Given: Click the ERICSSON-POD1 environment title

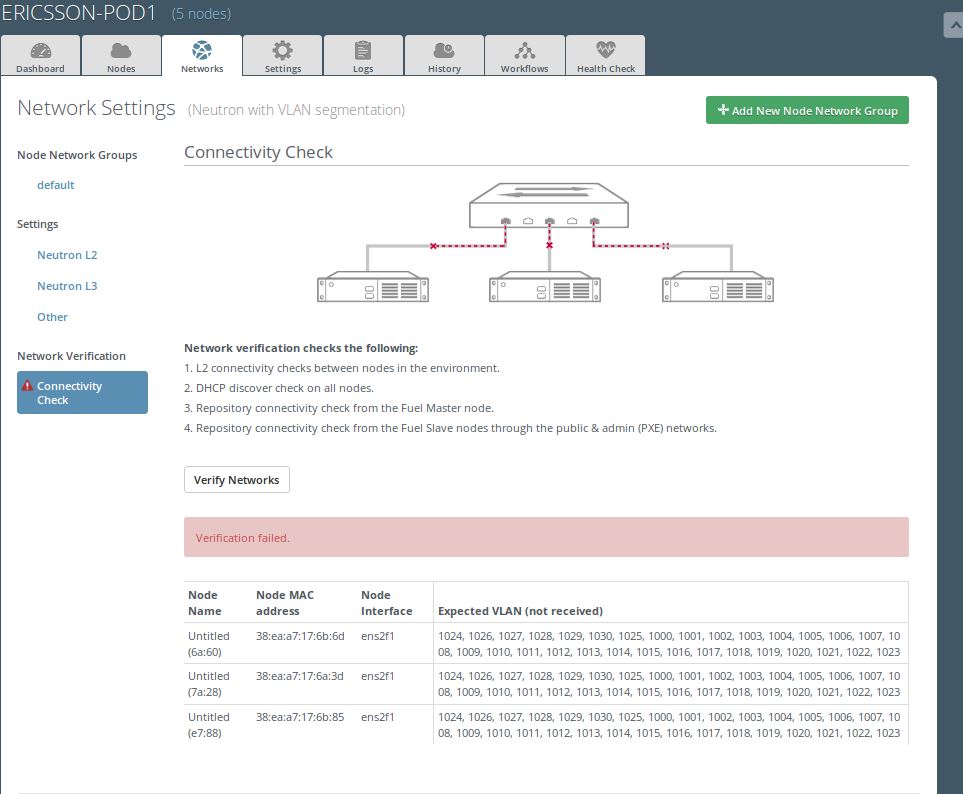Looking at the screenshot, I should (x=79, y=13).
